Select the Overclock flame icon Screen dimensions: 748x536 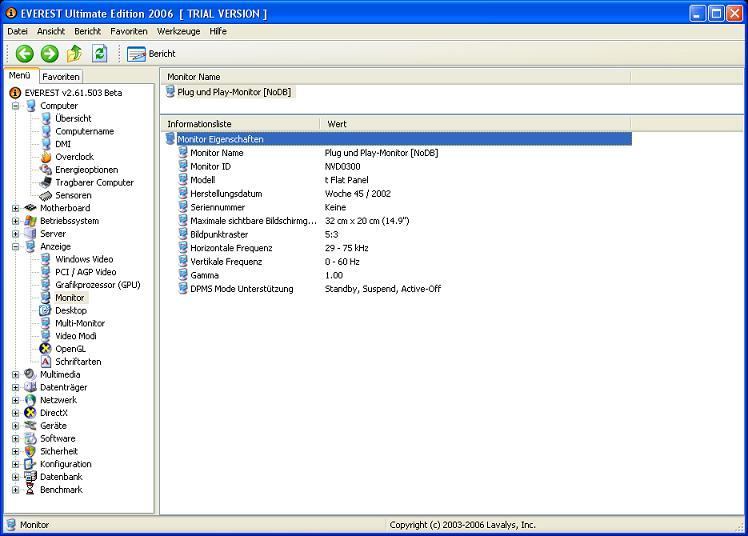[x=46, y=157]
